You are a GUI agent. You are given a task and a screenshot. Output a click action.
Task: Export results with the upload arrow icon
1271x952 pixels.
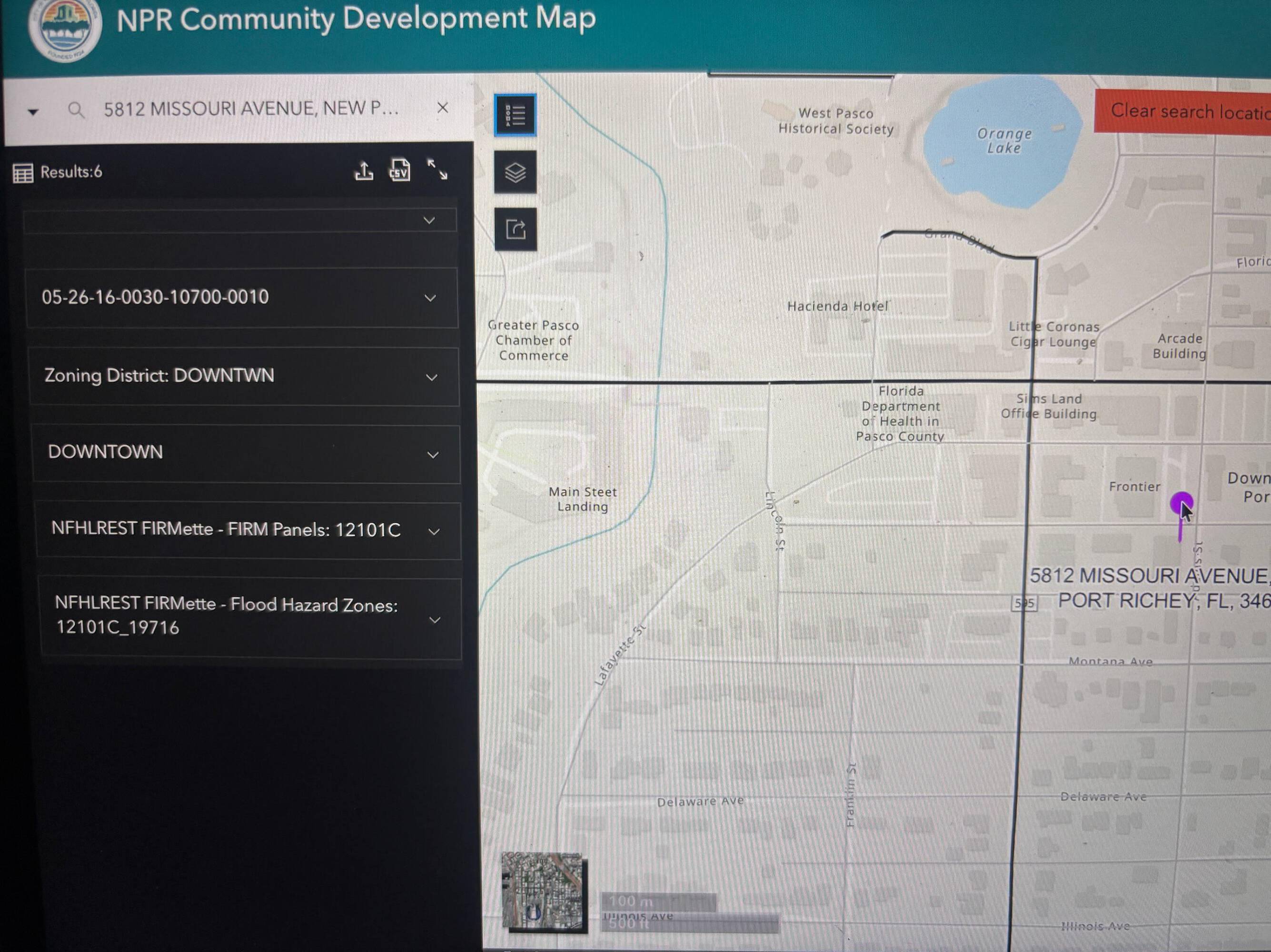click(364, 170)
